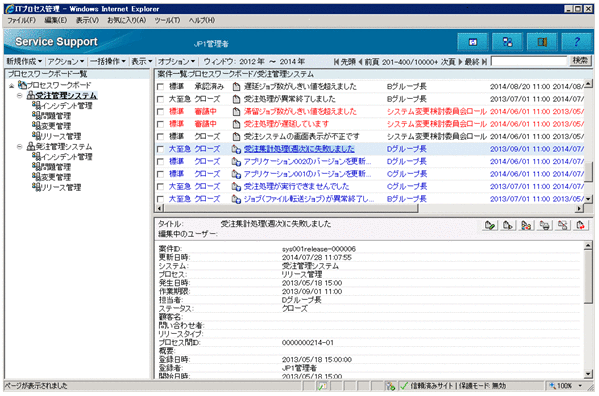Click the detail pane vertical scrollbar thumb
This screenshot has width=599, height=396.
tap(589, 277)
